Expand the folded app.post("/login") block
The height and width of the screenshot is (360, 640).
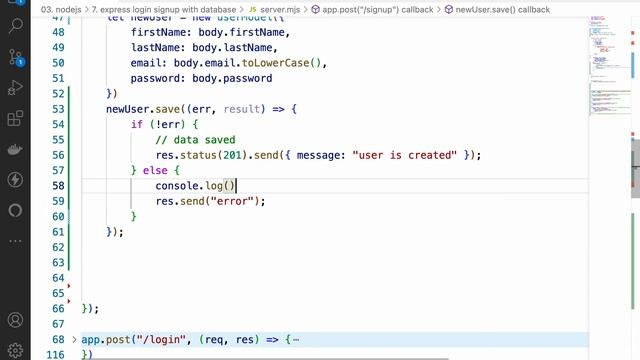[x=74, y=340]
